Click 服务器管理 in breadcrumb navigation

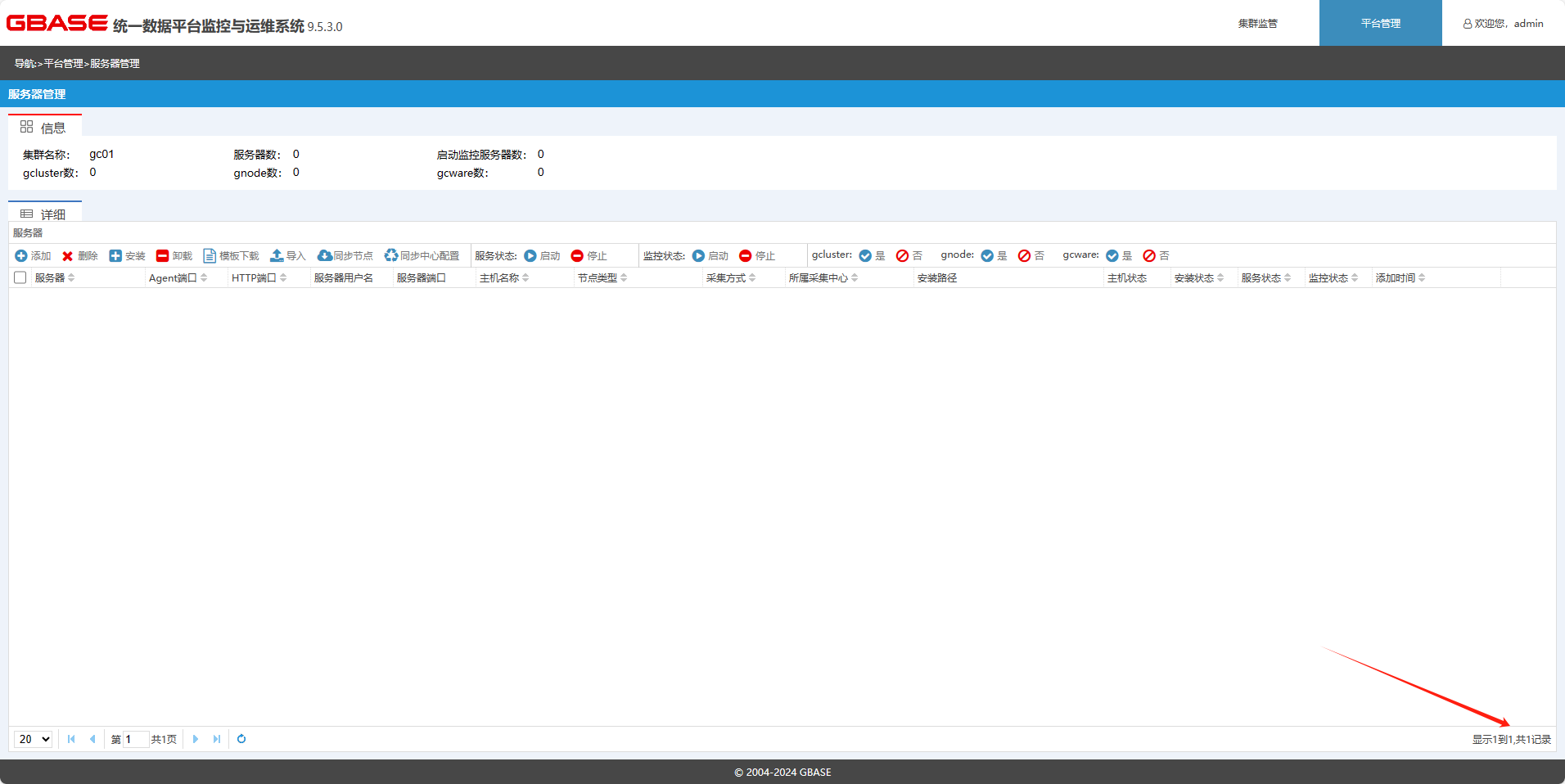(115, 64)
